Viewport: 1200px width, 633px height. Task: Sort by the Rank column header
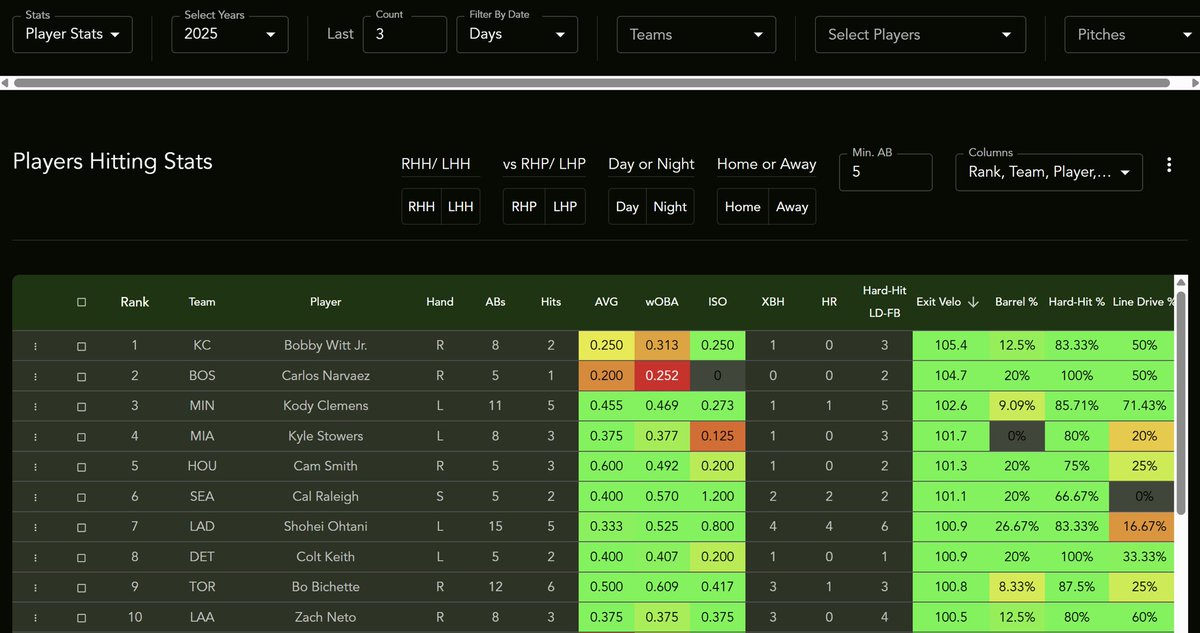tap(135, 302)
